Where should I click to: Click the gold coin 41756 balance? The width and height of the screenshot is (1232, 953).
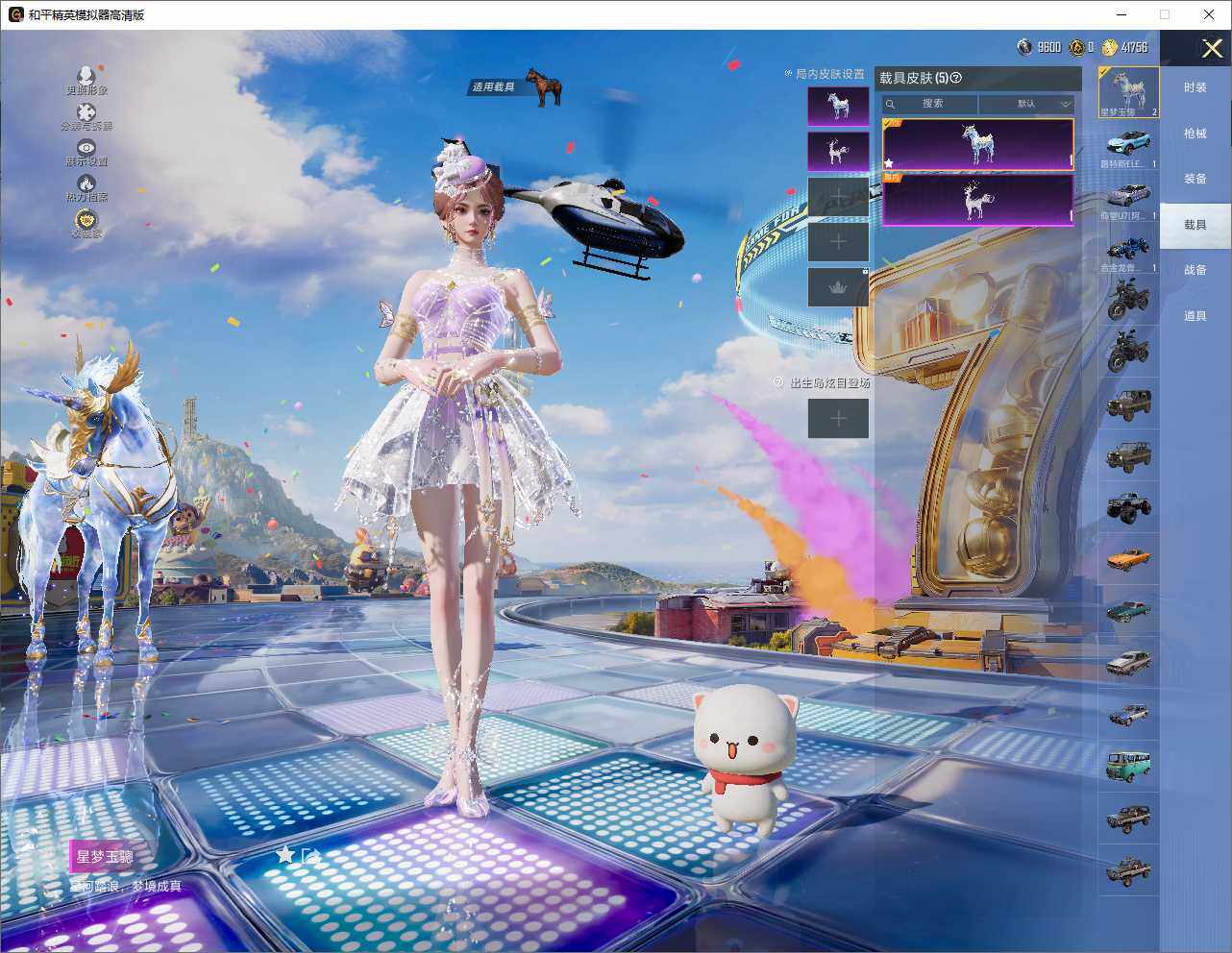click(1124, 47)
